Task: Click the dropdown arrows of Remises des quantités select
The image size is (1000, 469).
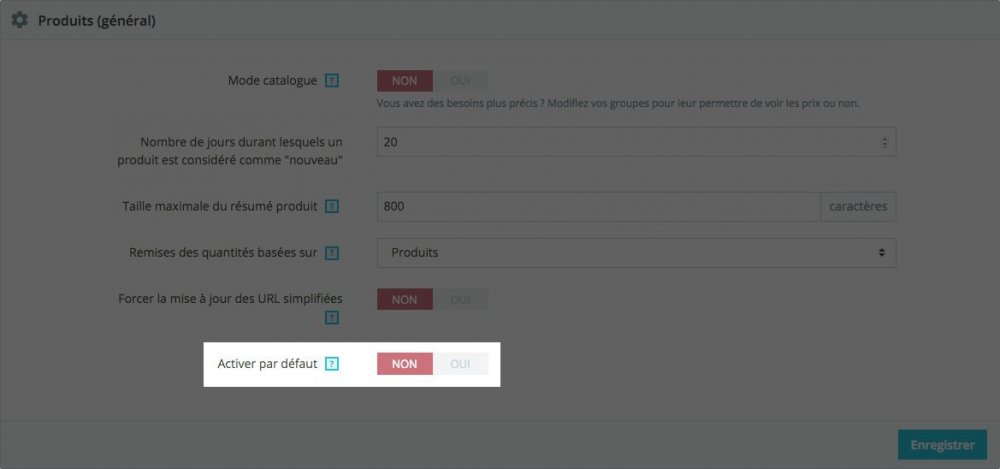Action: pyautogui.click(x=881, y=253)
